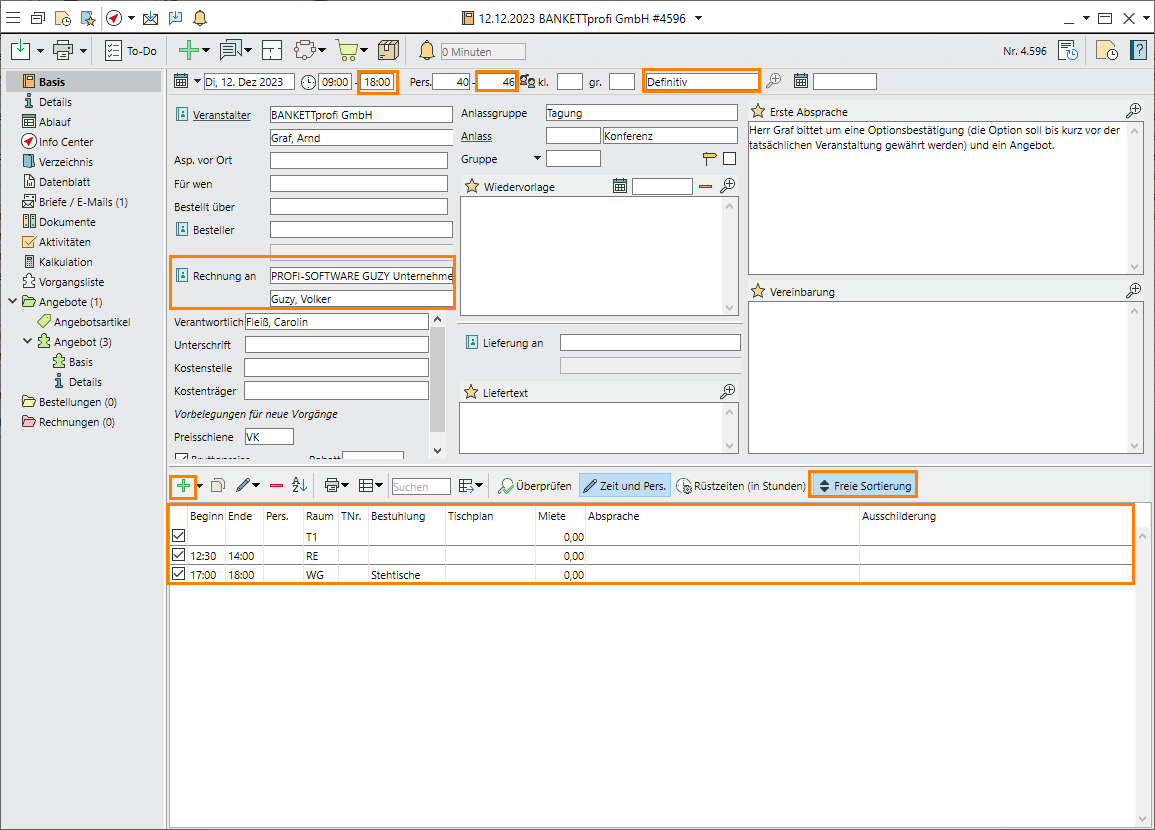Screen dimensions: 1155x830
Task: Open magnifier next to Erste Absprache
Action: pyautogui.click(x=1133, y=111)
